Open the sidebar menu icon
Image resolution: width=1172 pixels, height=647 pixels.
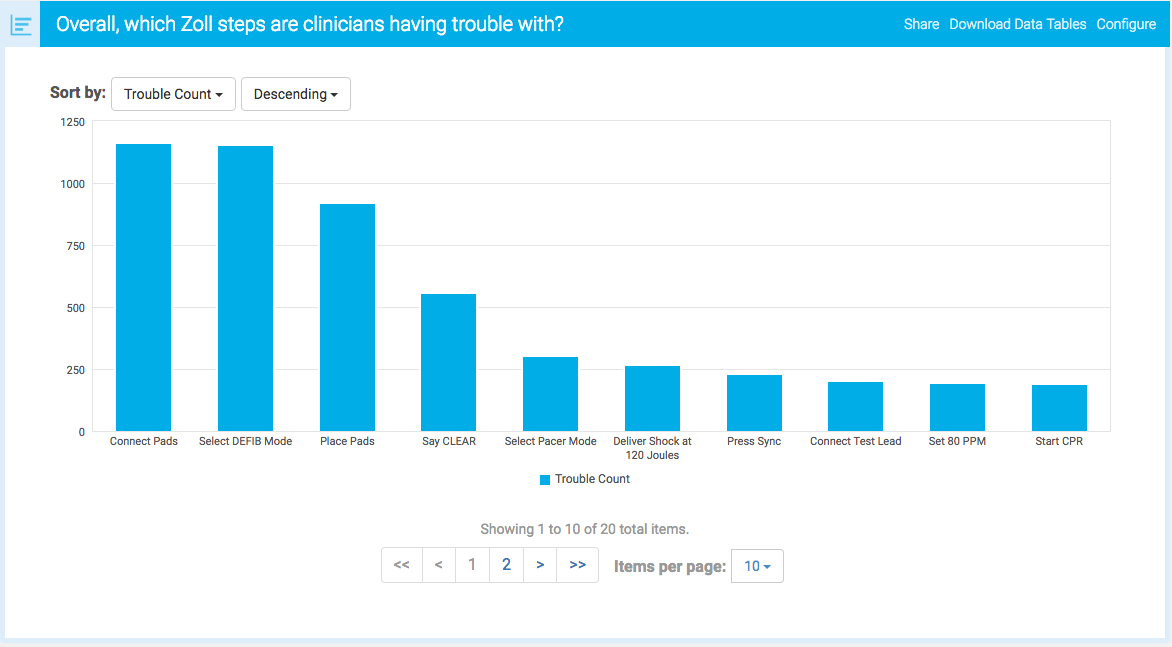(x=21, y=25)
